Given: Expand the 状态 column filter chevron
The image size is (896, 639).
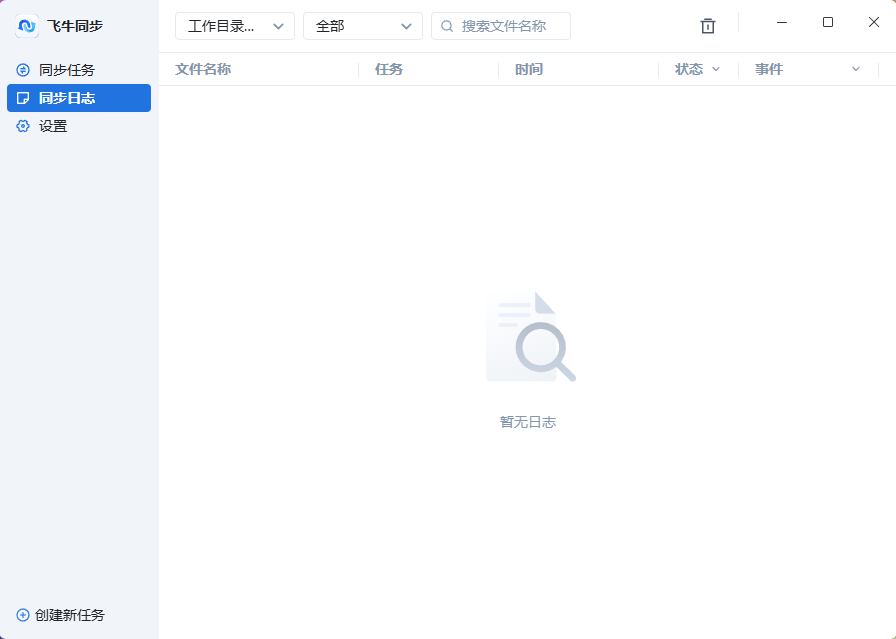Looking at the screenshot, I should coord(716,69).
